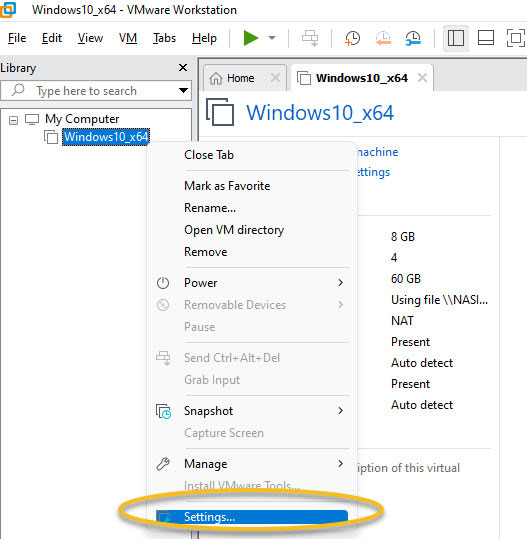
Task: Click the Snapshot menu icon
Action: (x=163, y=411)
